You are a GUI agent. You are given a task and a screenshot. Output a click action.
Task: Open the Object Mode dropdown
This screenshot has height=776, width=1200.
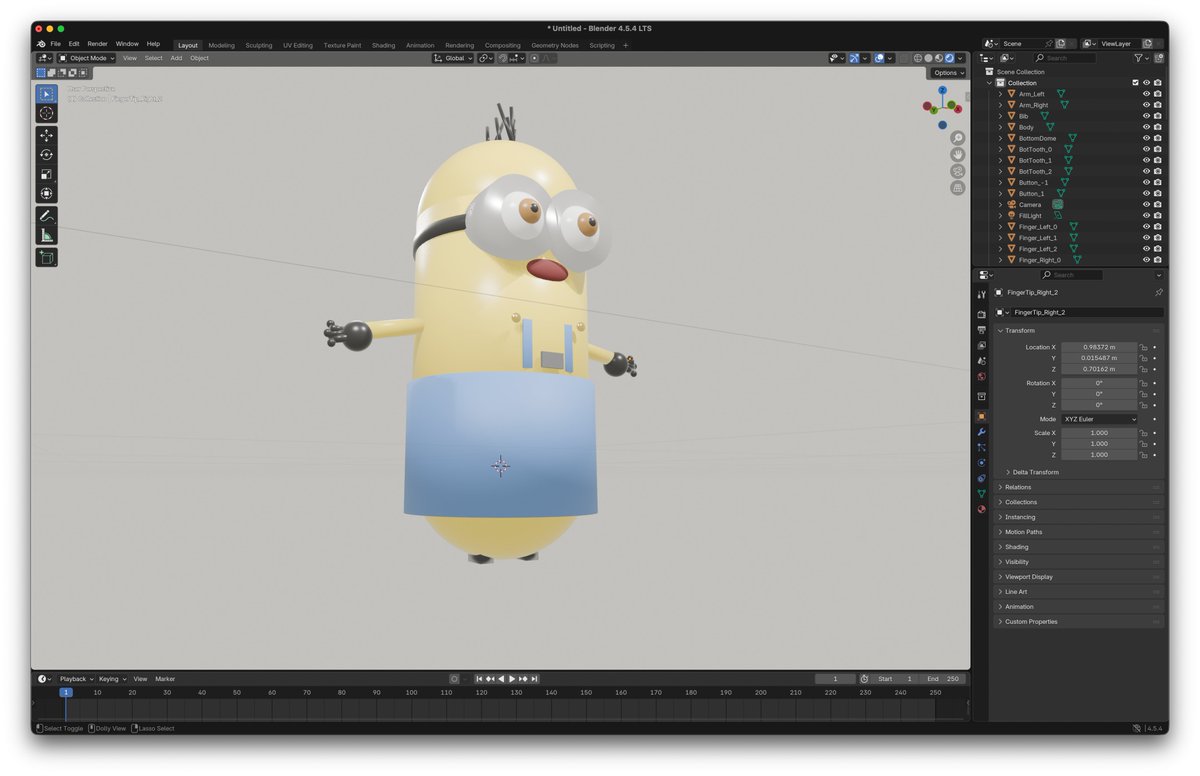click(87, 58)
